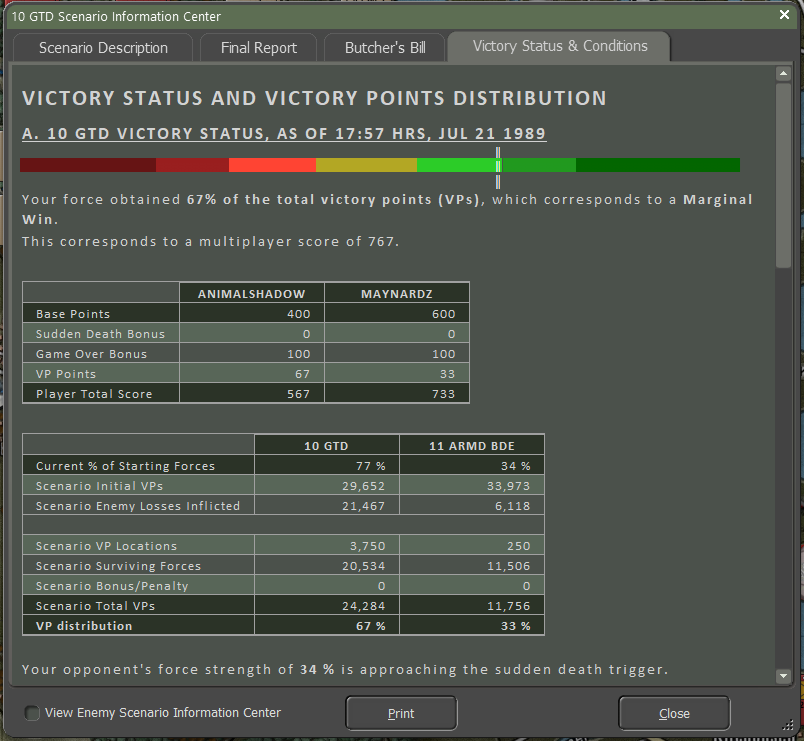Click the scrollbar down arrow

click(783, 675)
